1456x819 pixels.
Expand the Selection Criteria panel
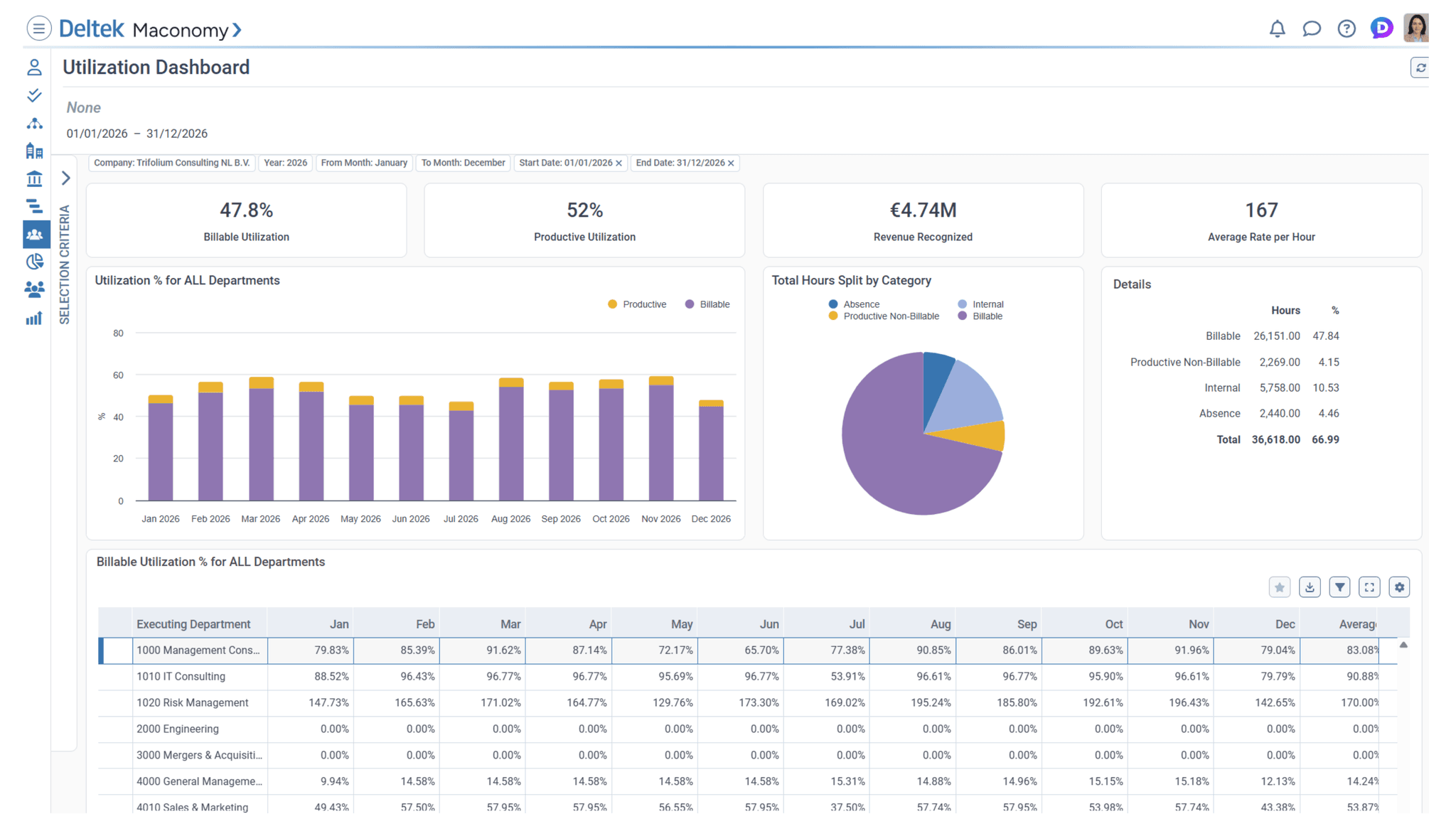click(65, 178)
